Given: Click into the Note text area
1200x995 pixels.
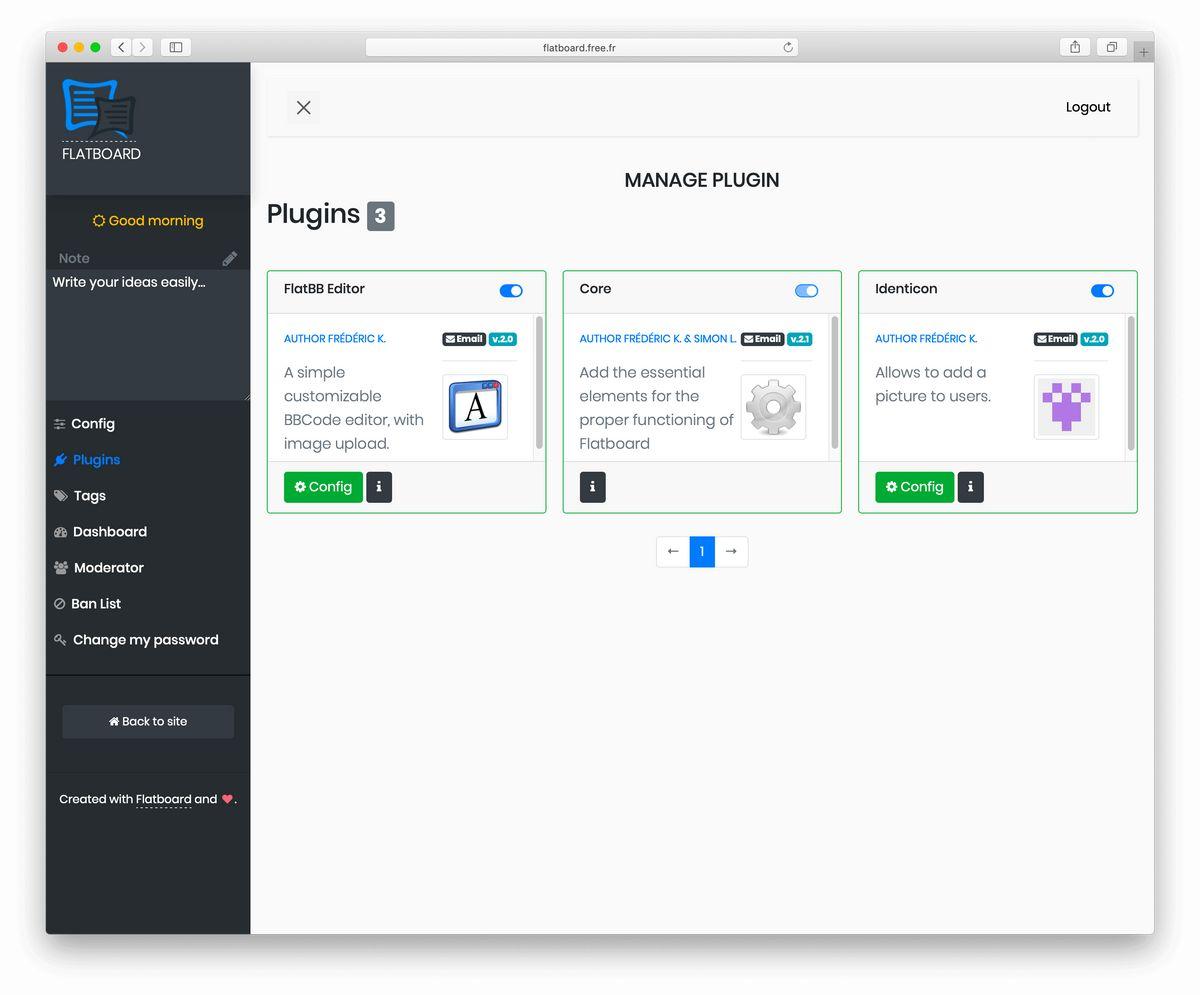Looking at the screenshot, I should click(x=148, y=335).
